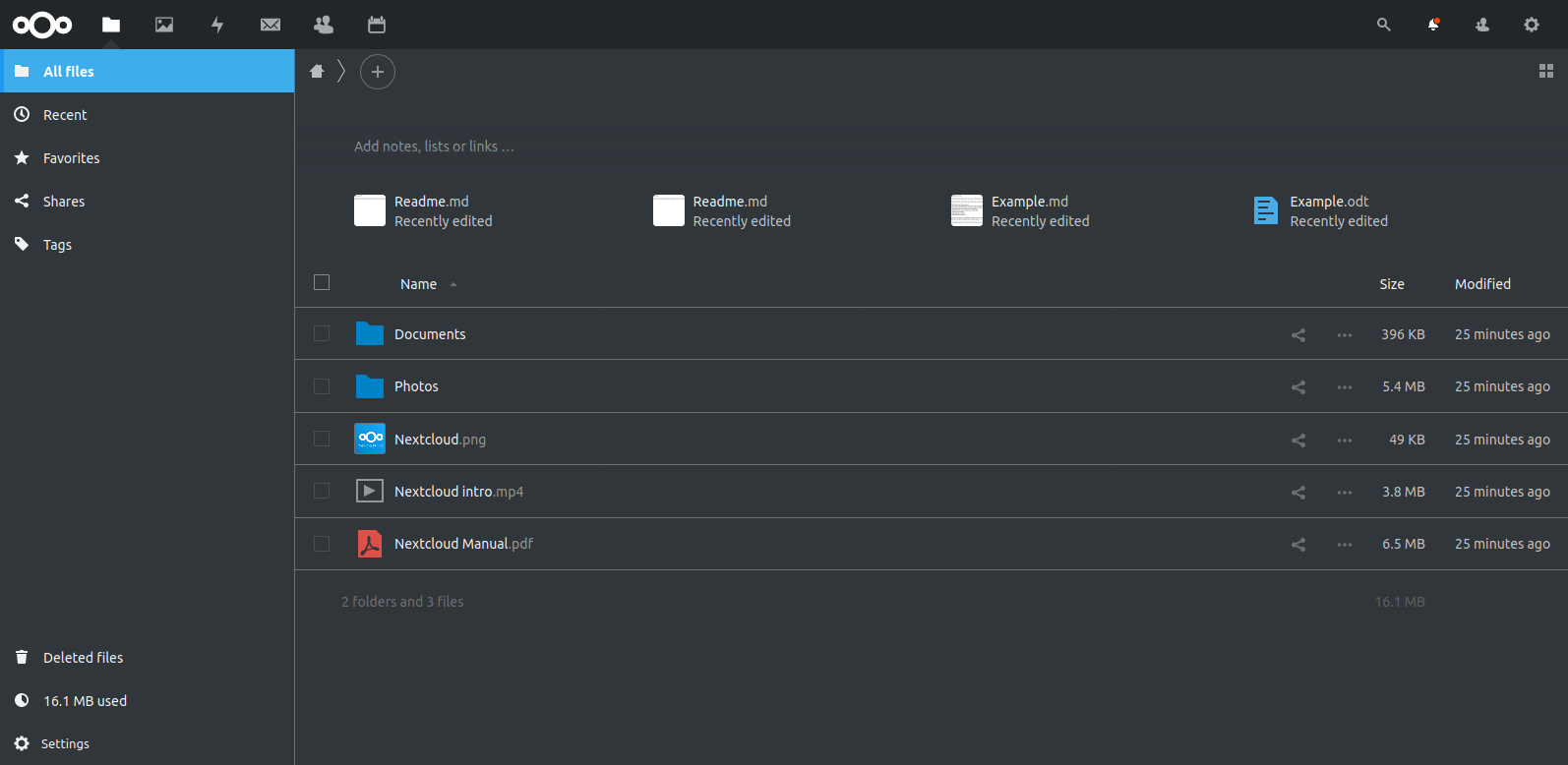Click the 396 KB size value

(1403, 334)
